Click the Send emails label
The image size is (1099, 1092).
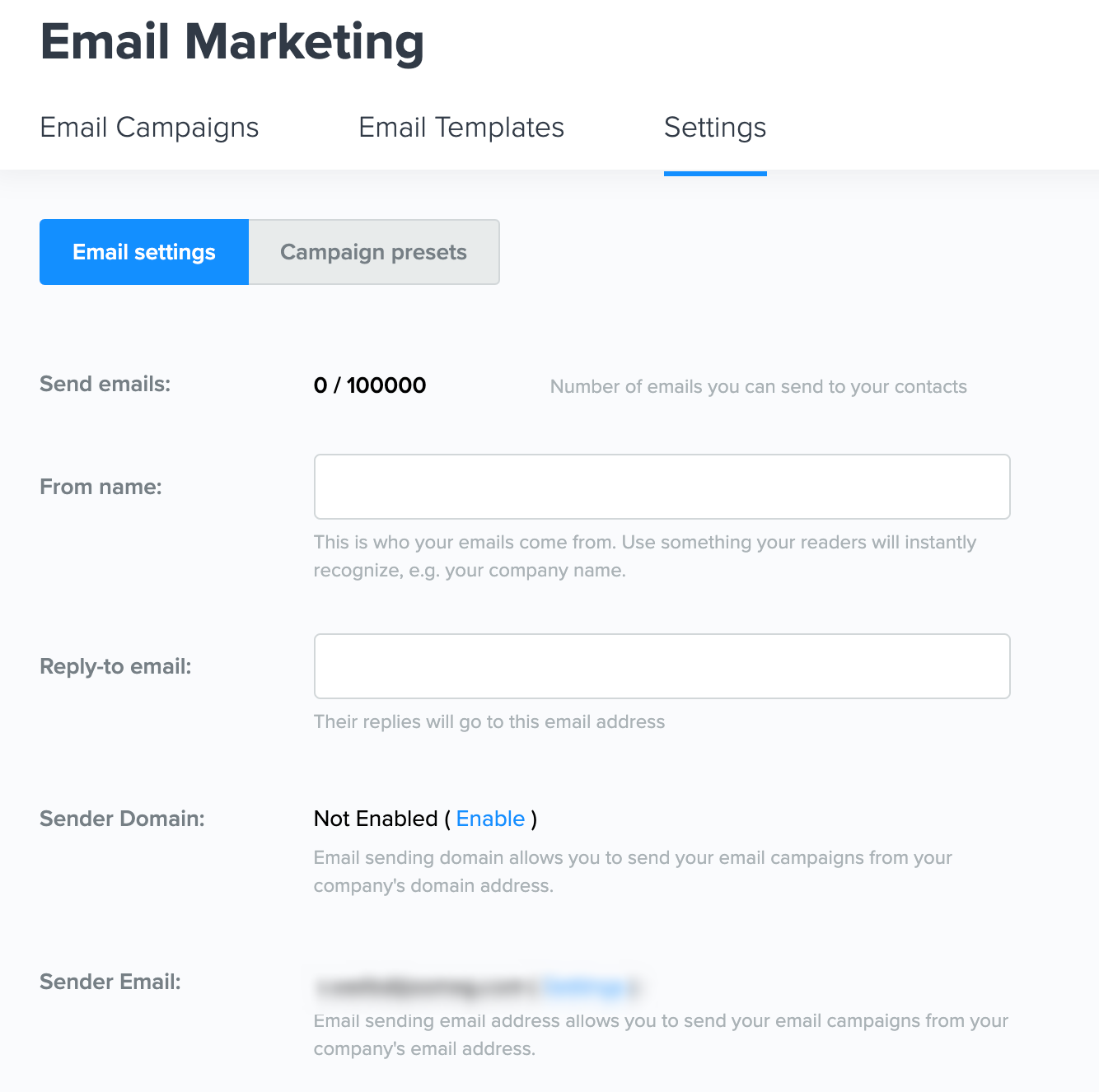point(105,384)
